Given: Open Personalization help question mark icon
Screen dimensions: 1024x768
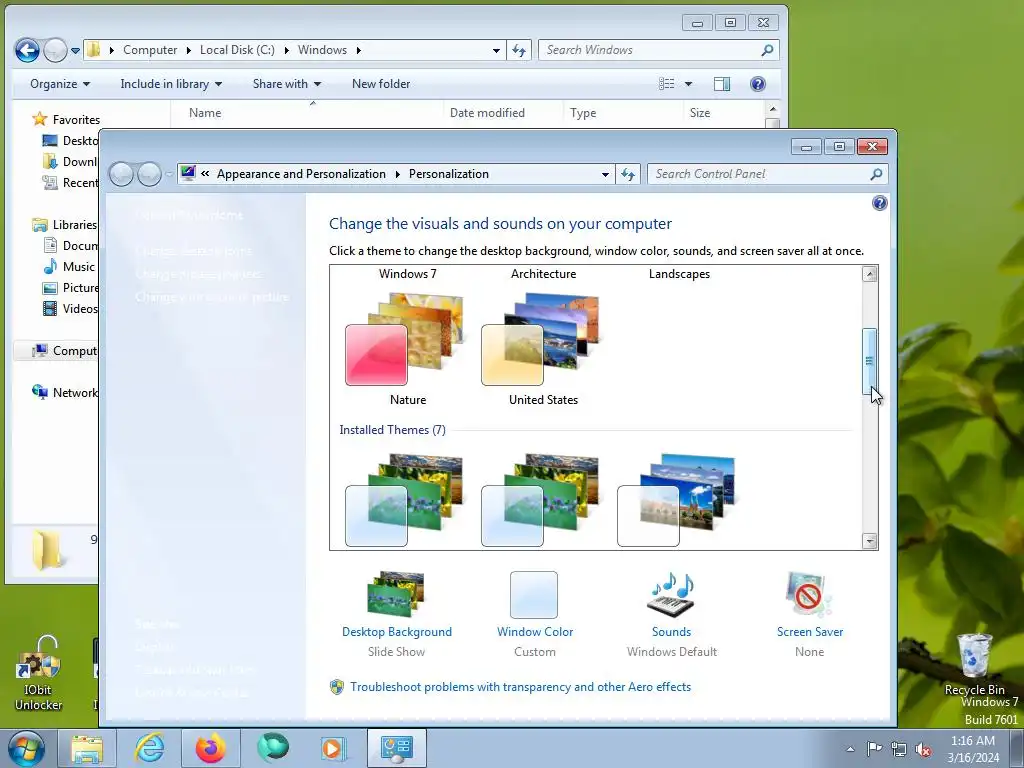Looking at the screenshot, I should pyautogui.click(x=879, y=203).
